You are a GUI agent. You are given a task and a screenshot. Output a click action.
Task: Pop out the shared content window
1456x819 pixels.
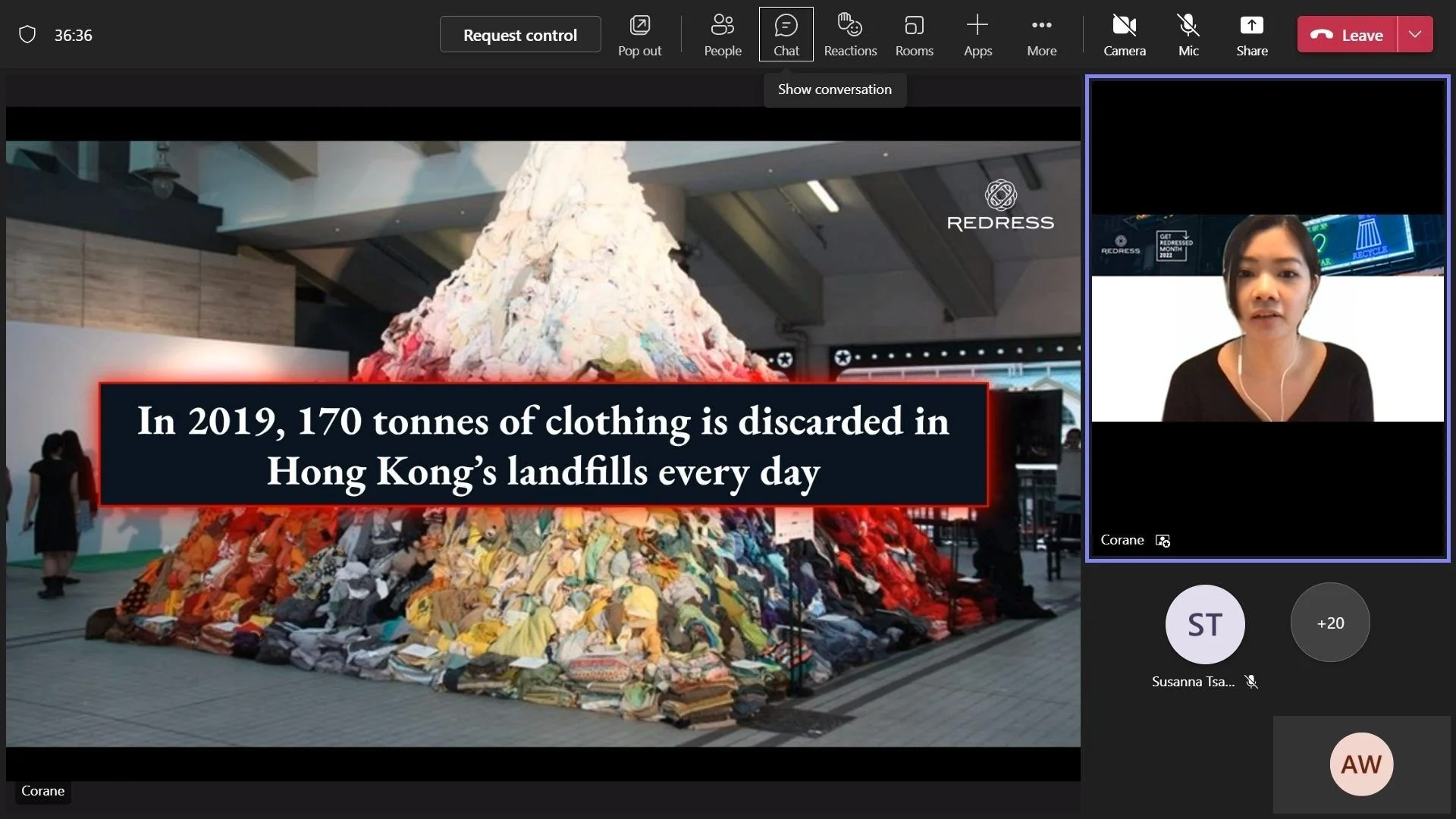point(639,34)
